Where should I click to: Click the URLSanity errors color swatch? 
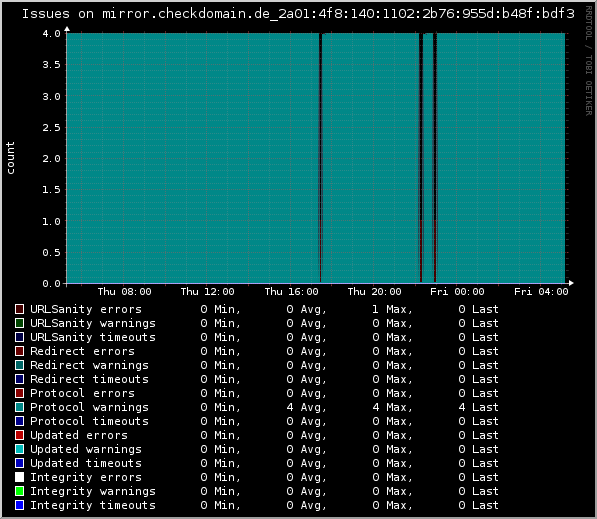coord(19,309)
